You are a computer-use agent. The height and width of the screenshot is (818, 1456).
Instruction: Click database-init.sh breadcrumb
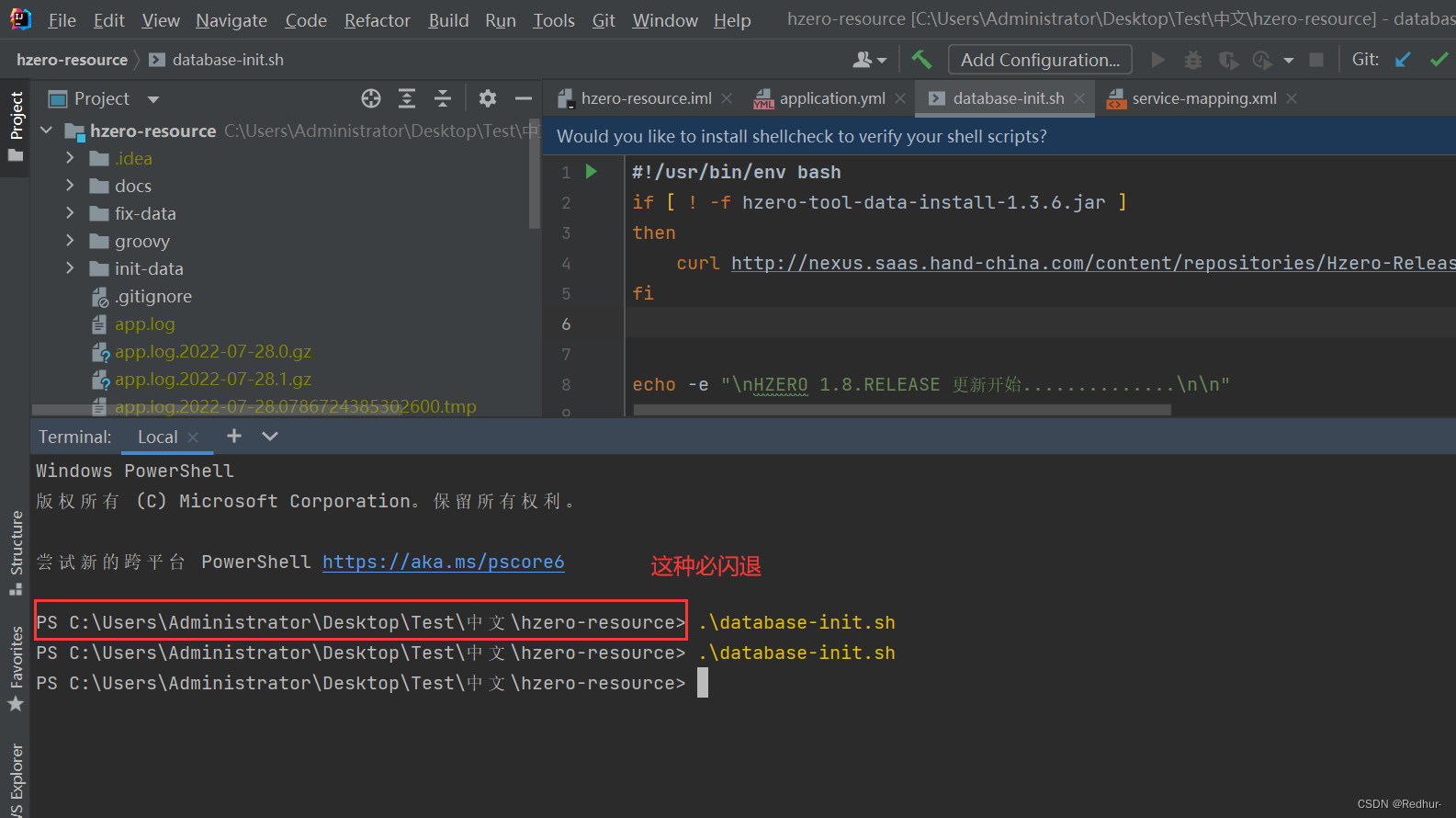pyautogui.click(x=217, y=60)
